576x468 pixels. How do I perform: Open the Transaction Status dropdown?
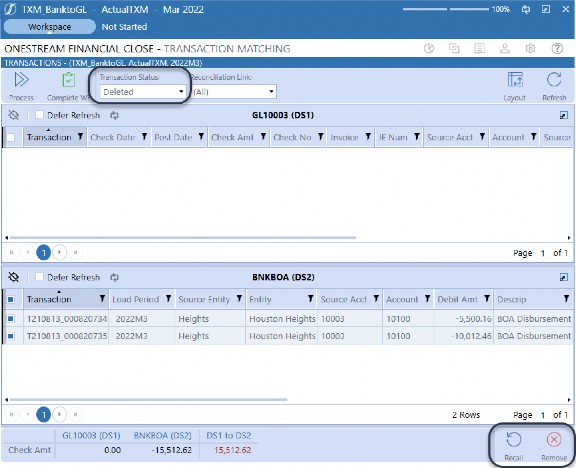(142, 92)
